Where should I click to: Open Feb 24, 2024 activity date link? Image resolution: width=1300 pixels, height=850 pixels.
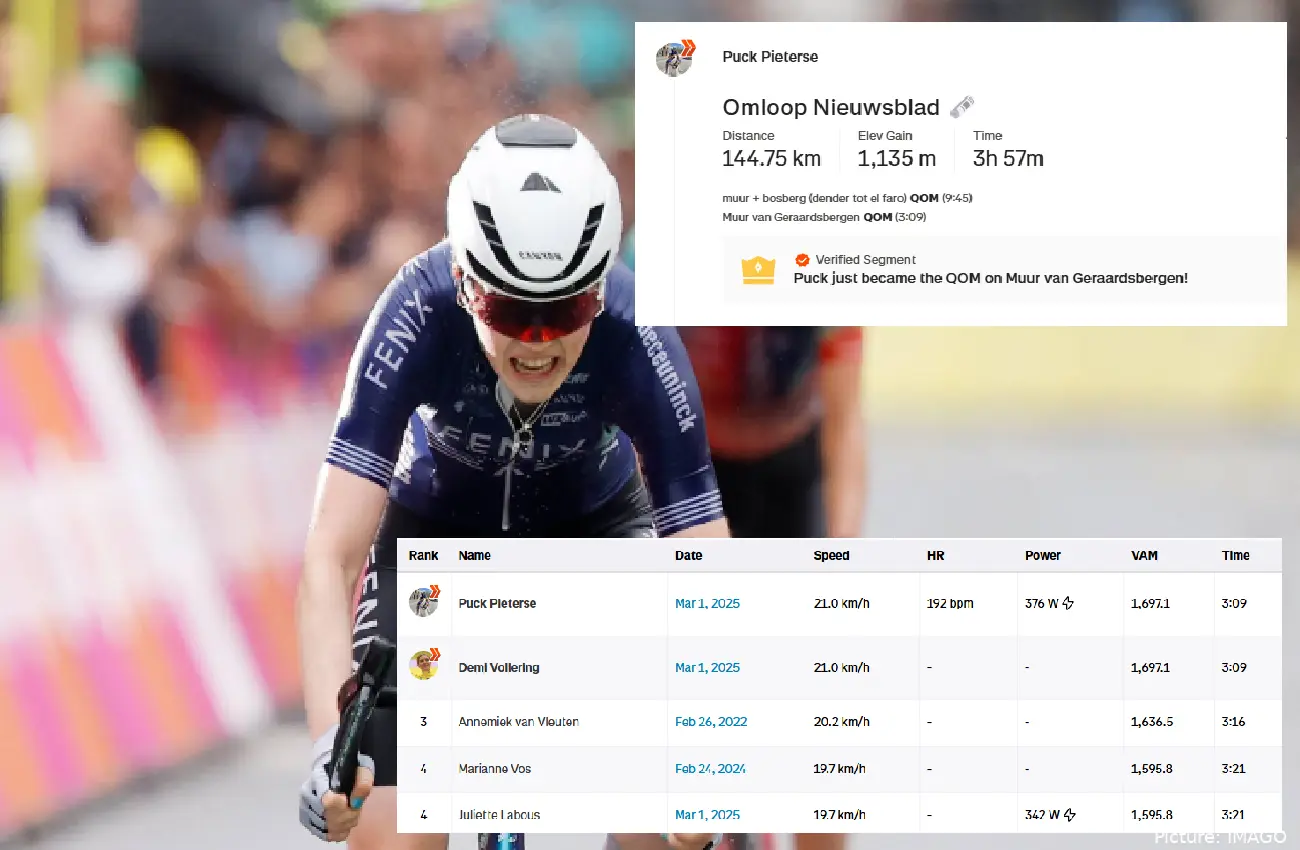click(710, 769)
